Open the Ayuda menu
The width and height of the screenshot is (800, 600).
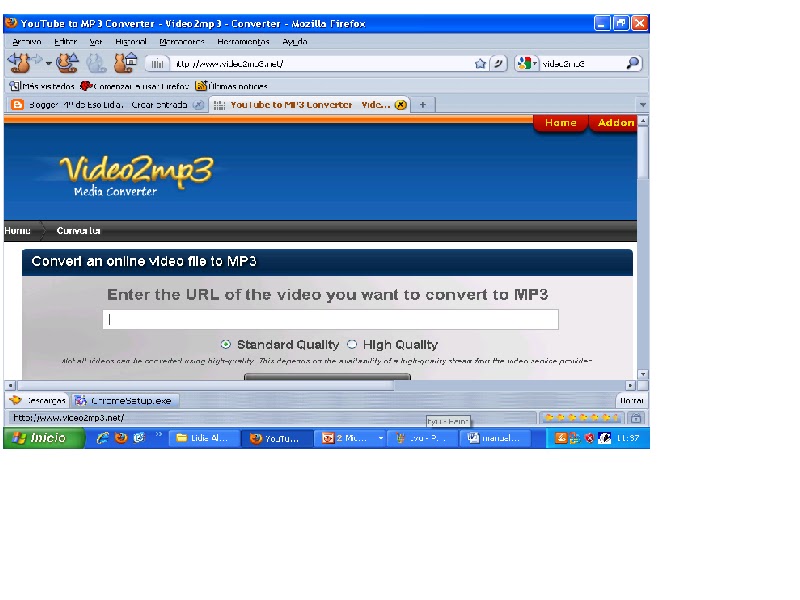pos(294,42)
